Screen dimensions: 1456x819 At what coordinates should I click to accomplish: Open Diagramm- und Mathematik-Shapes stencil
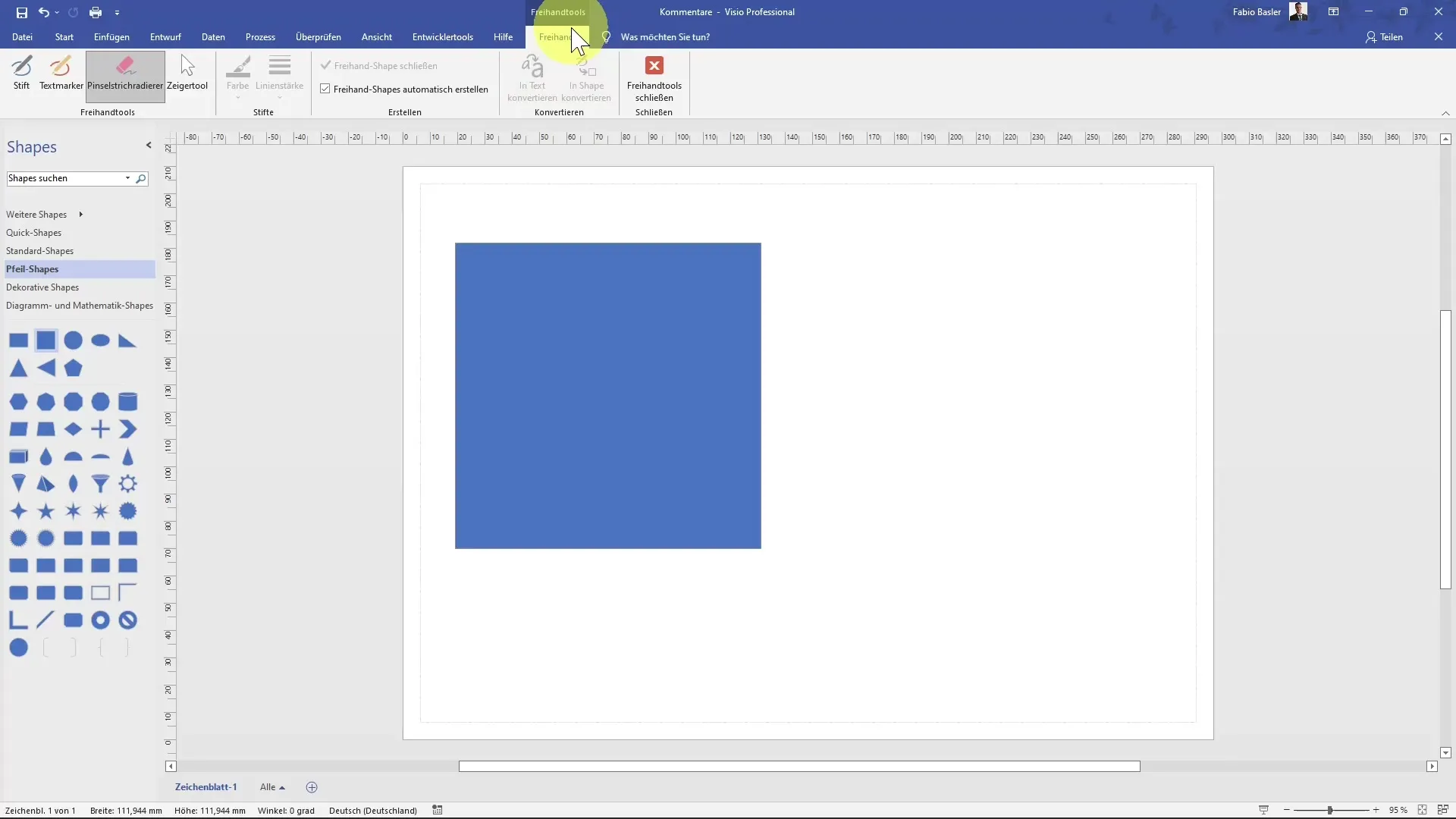[x=80, y=306]
